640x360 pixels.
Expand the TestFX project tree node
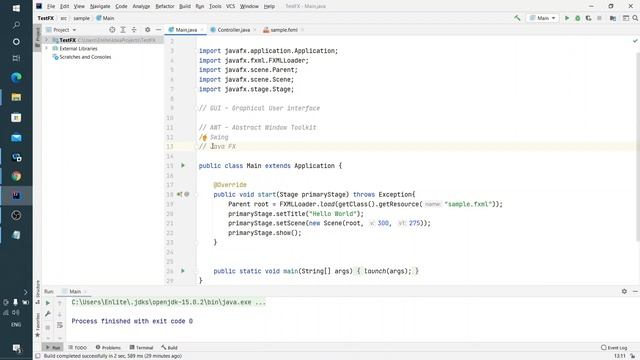tap(47, 40)
